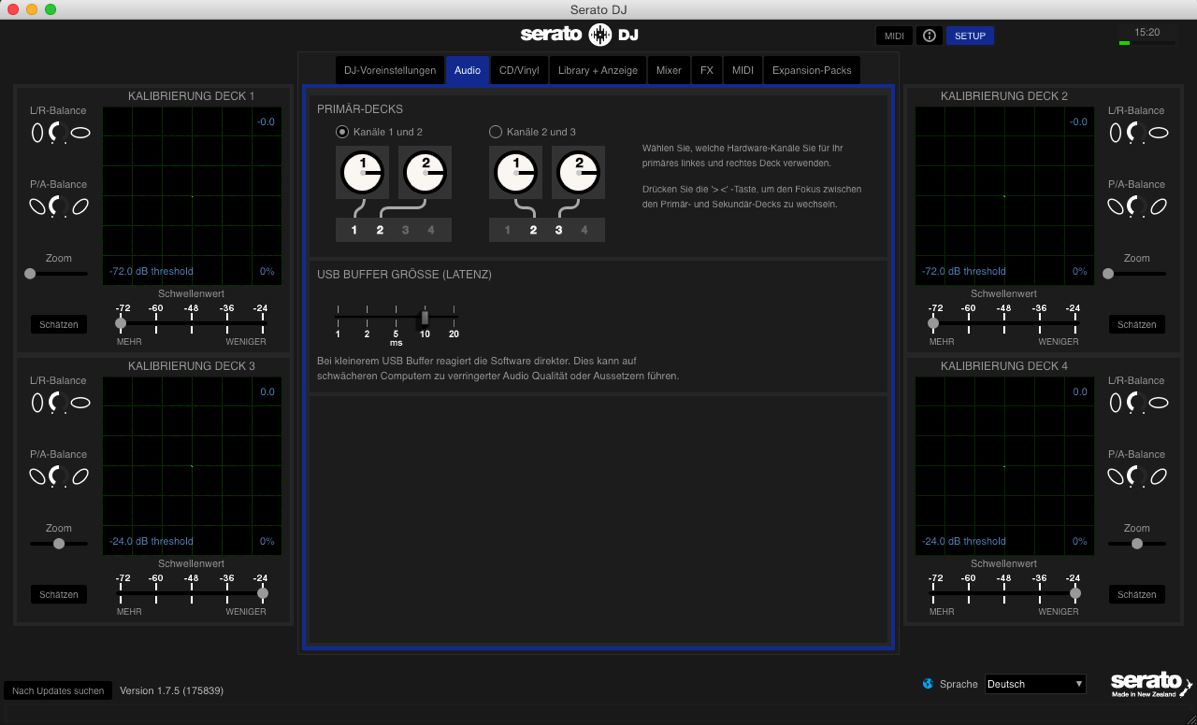The width and height of the screenshot is (1197, 725).
Task: Open the Library + Anzeige tab
Action: [597, 71]
